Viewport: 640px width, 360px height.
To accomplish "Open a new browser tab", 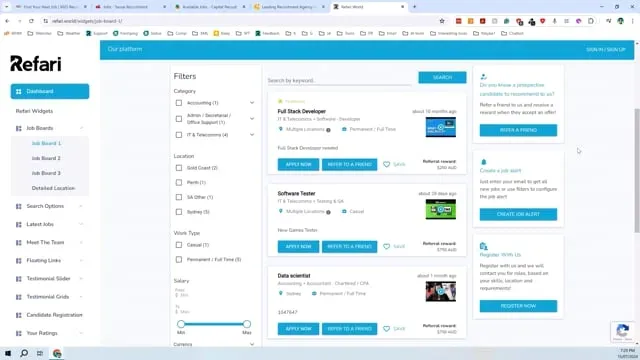I will point(414,7).
